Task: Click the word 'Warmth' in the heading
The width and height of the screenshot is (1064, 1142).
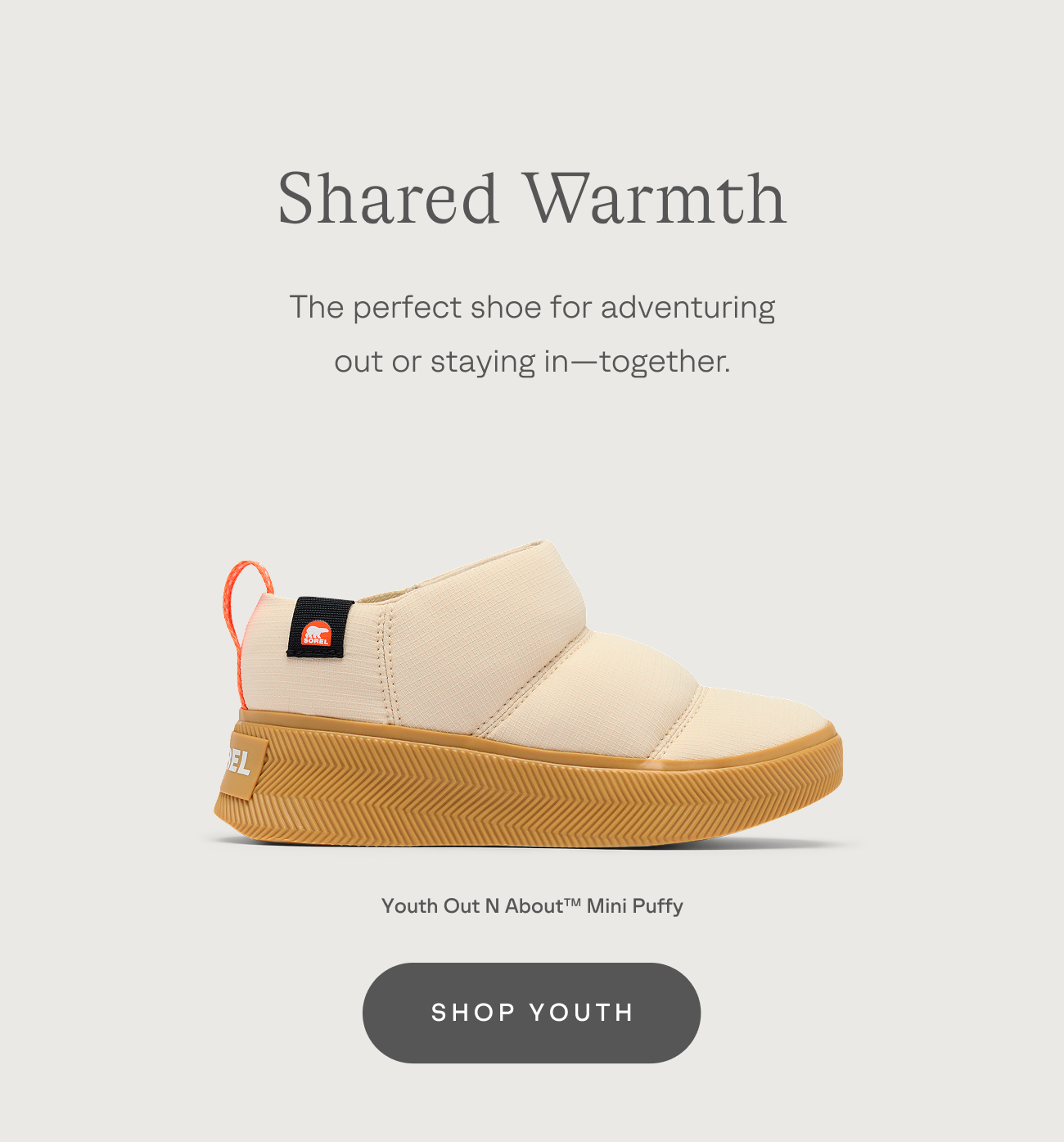Action: click(x=656, y=198)
